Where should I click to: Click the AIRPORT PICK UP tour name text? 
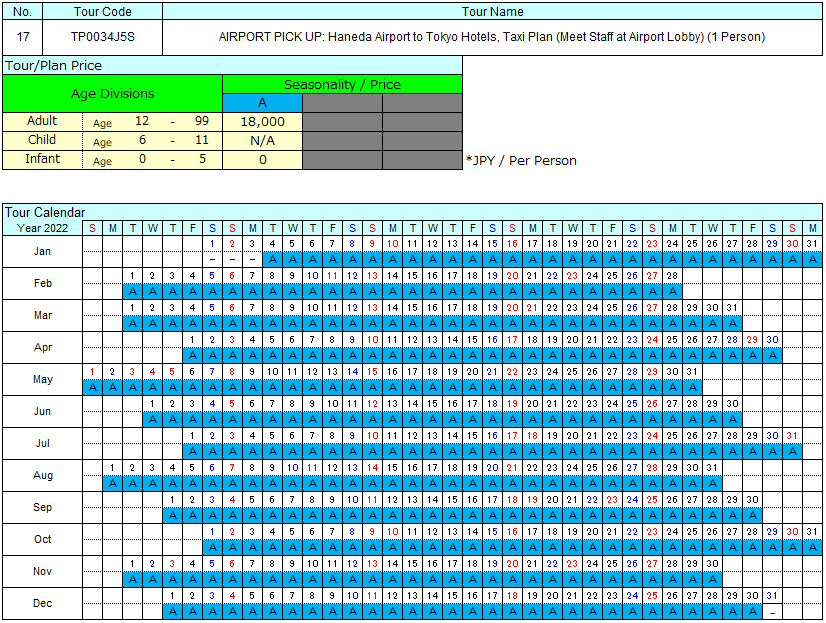click(492, 37)
